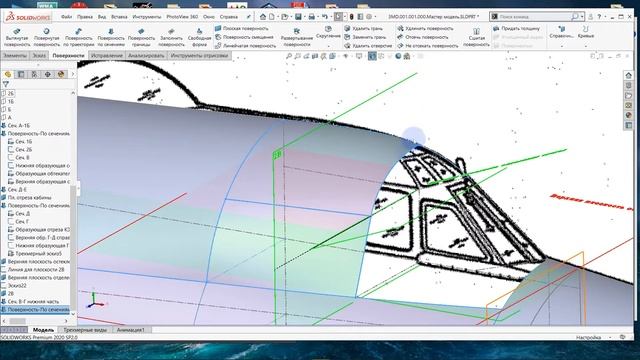This screenshot has width=640, height=360.
Task: Open FeatureManager design tree tab icon
Action: pos(8,74)
